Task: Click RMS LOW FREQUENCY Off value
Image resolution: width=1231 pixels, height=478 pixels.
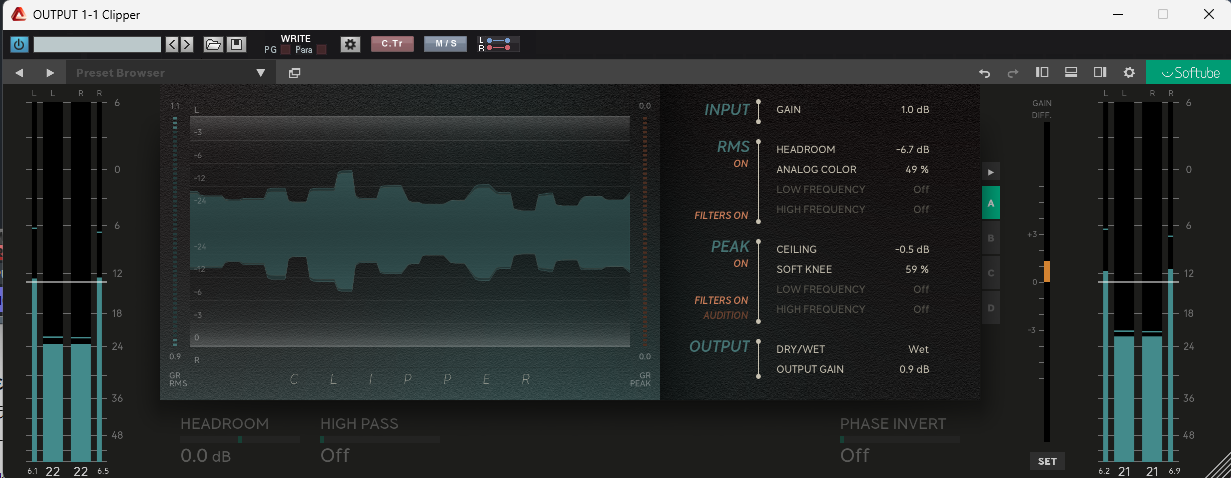Action: [x=921, y=190]
